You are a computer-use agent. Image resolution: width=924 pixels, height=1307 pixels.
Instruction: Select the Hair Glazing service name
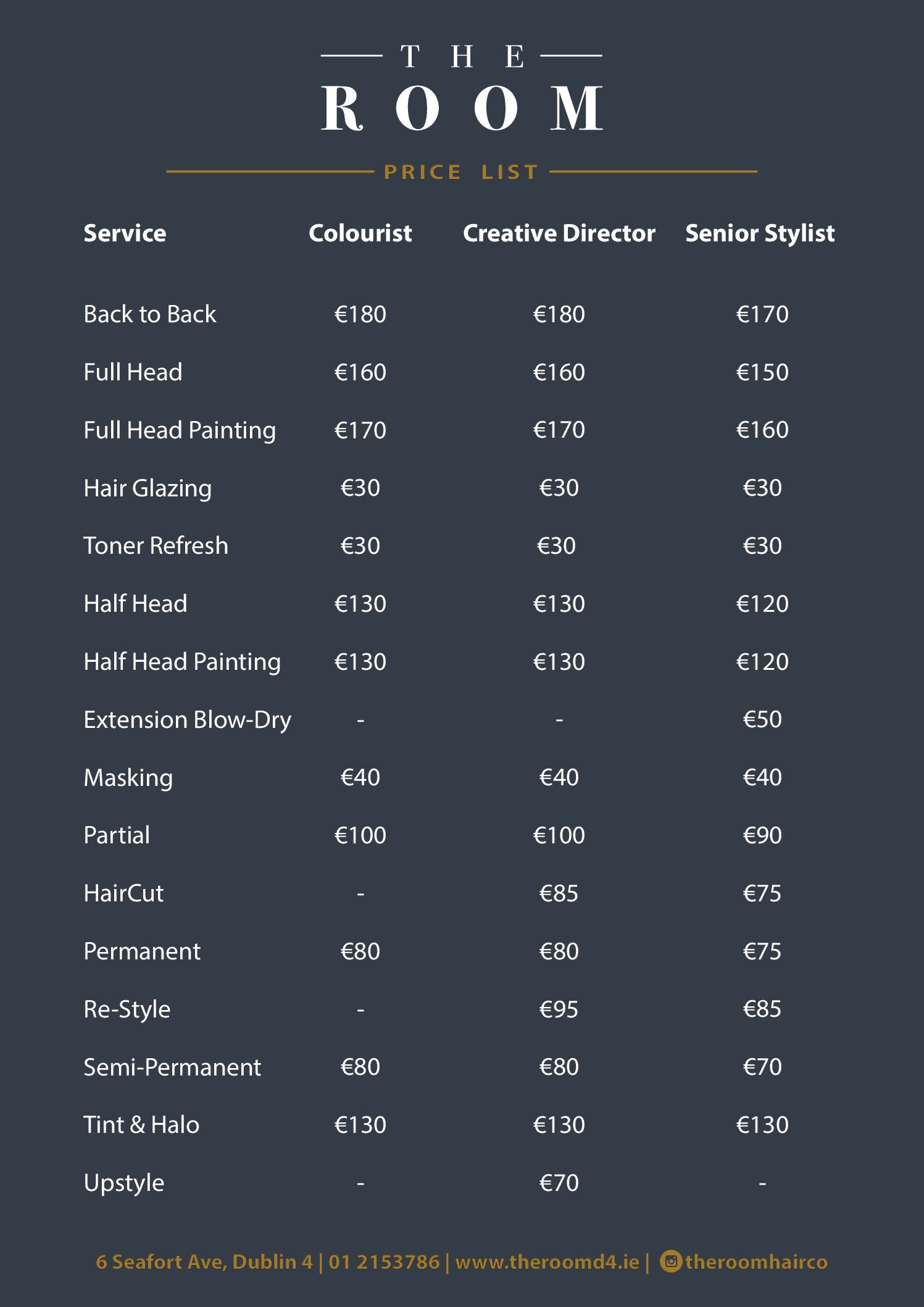tap(148, 488)
